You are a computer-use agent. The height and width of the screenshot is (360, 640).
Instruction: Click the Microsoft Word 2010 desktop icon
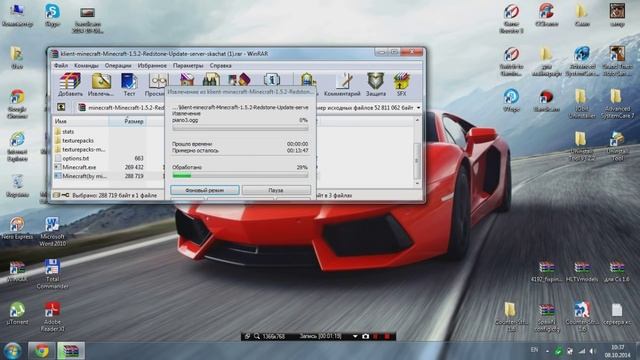point(52,231)
